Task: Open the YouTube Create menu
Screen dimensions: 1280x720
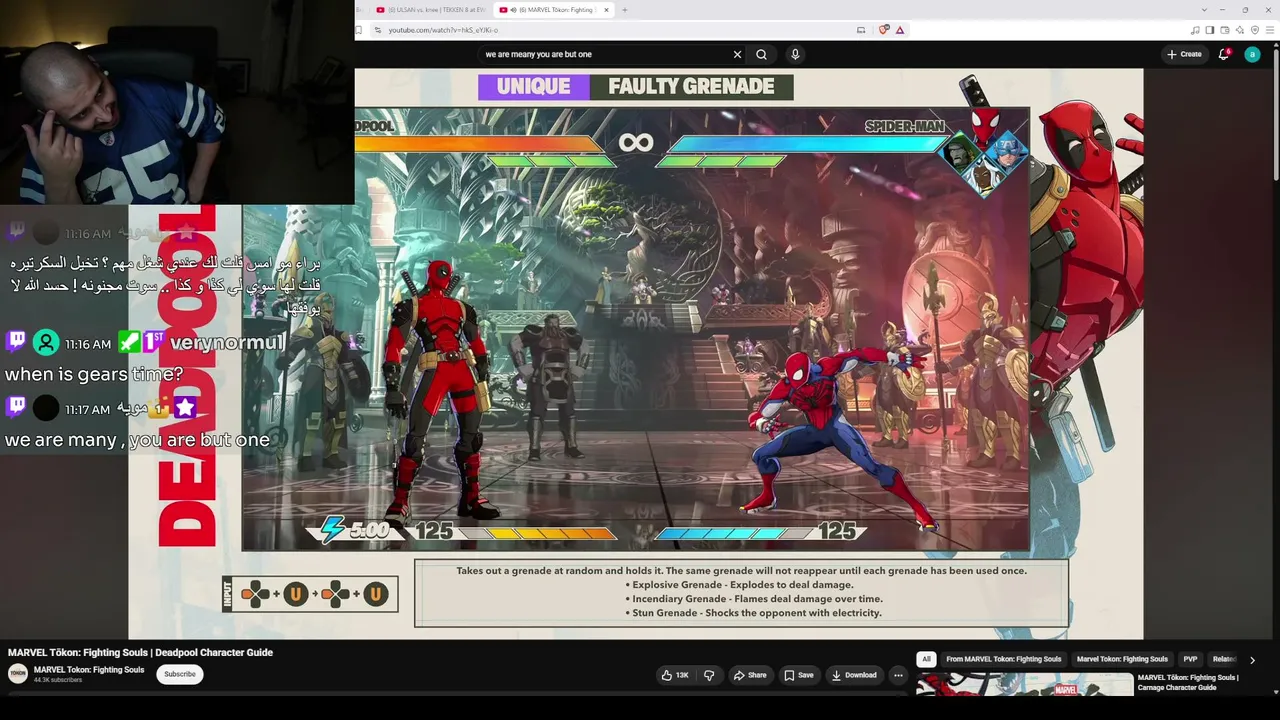Action: 1184,55
